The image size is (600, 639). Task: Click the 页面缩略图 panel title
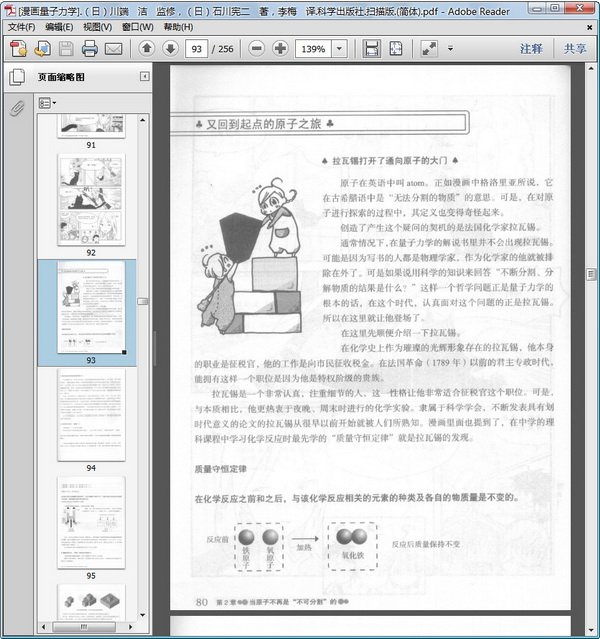(x=61, y=77)
